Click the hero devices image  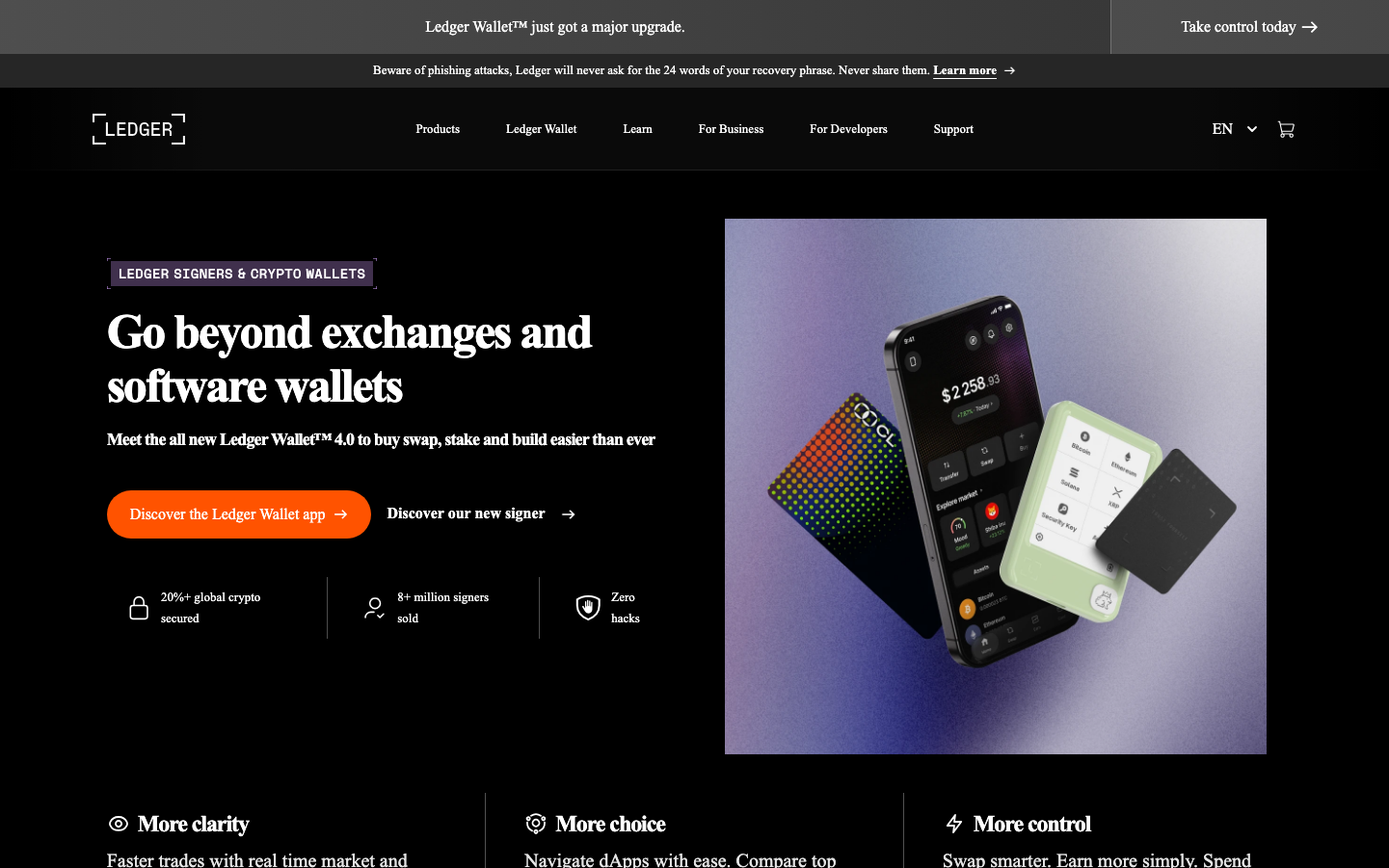coord(996,487)
